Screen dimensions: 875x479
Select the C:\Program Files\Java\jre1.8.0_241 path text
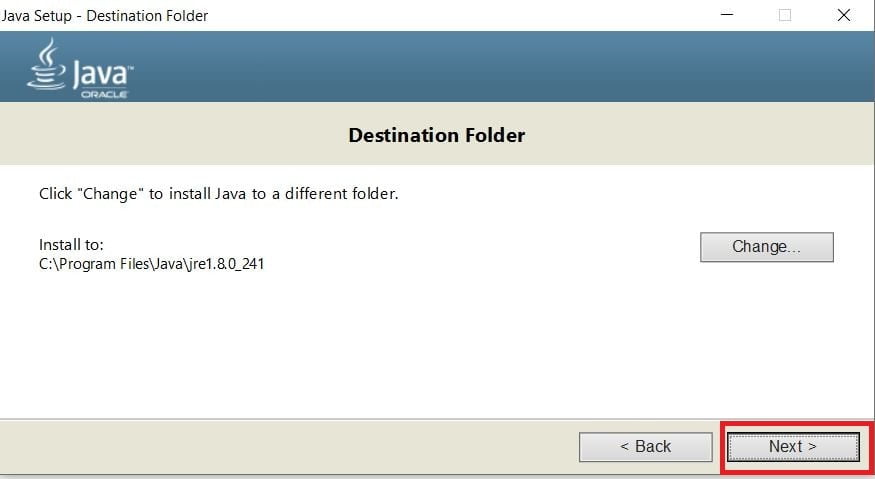(x=151, y=264)
